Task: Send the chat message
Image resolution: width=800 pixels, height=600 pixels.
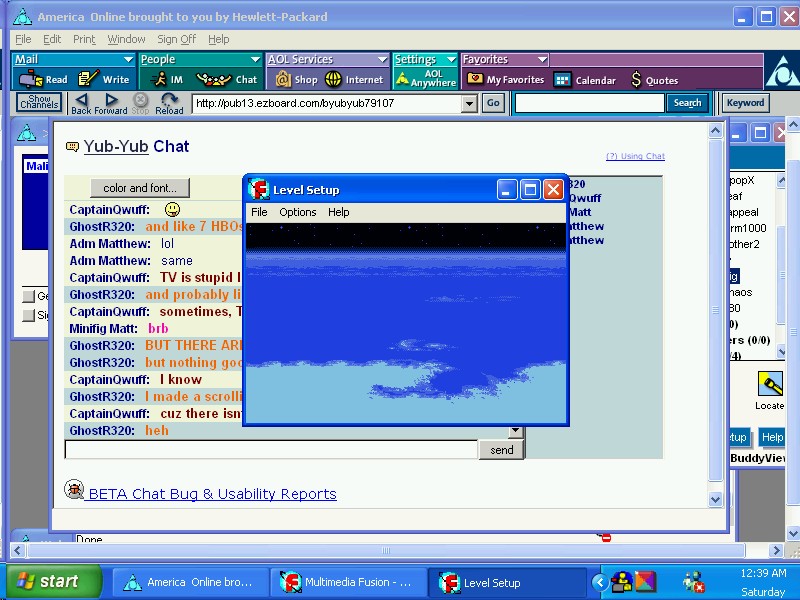Action: [502, 450]
